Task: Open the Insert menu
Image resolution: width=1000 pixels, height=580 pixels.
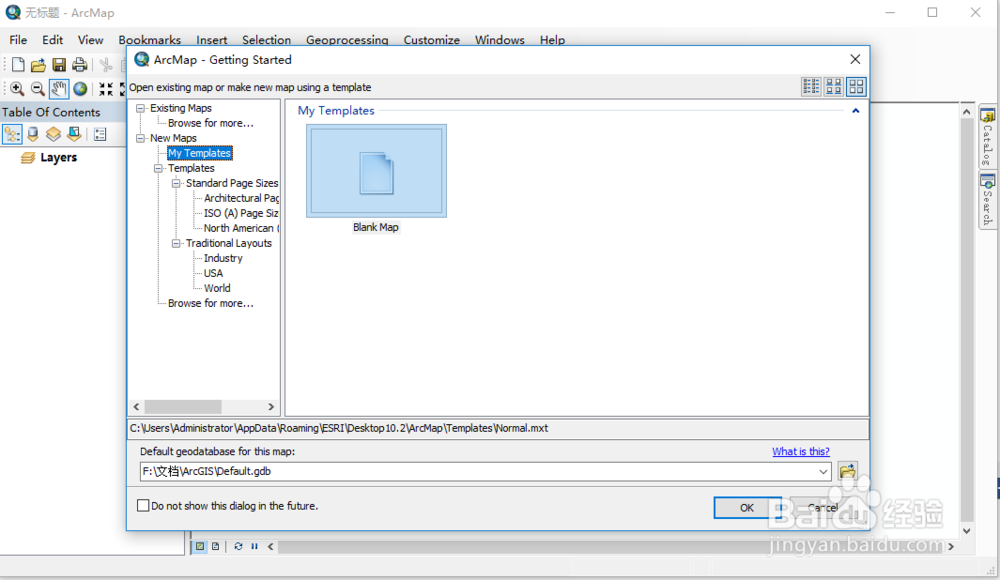Action: coord(212,40)
